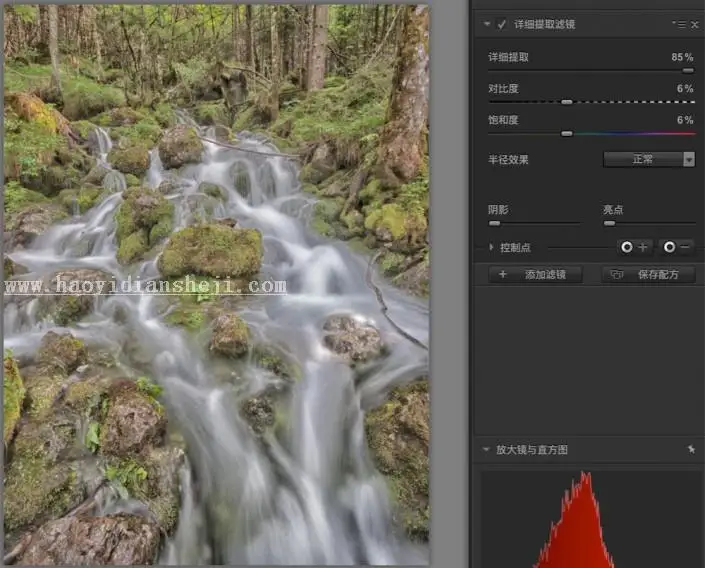Viewport: 705px width, 568px height.
Task: Open the filter panel options menu icon
Action: pyautogui.click(x=681, y=24)
